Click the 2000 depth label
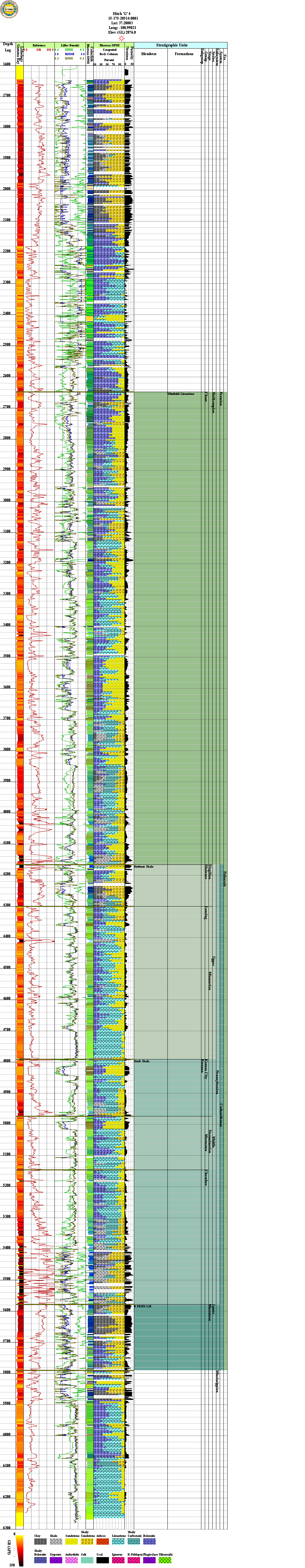This screenshot has height=1568, width=305. coord(7,189)
